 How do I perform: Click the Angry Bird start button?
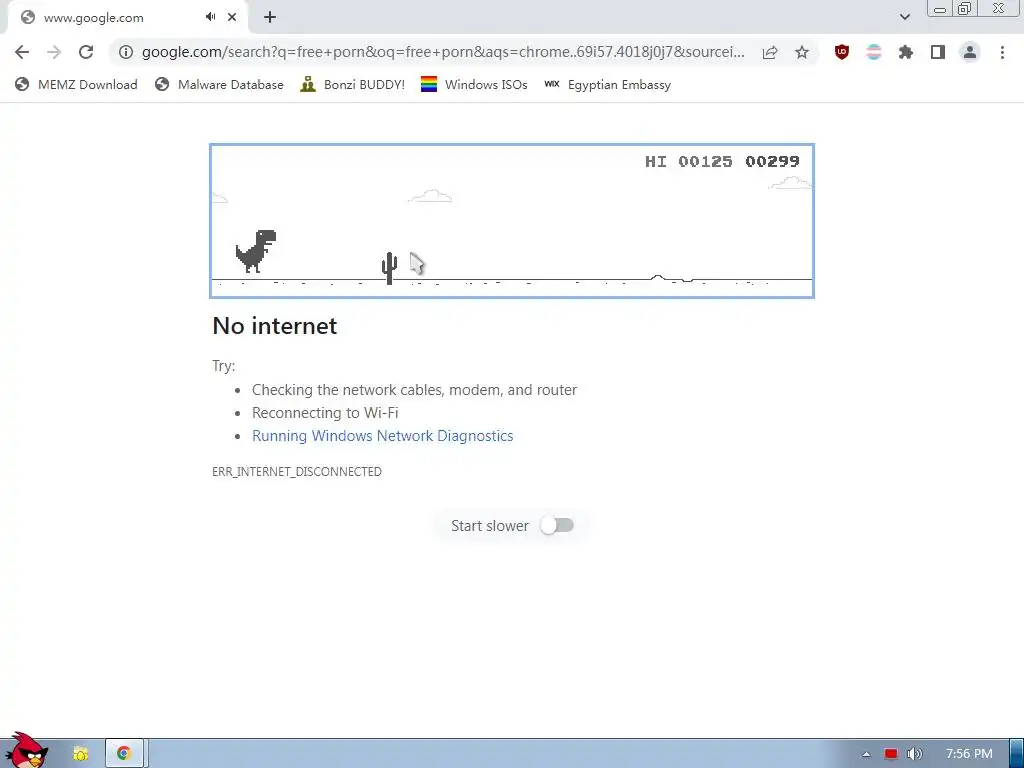(25, 751)
